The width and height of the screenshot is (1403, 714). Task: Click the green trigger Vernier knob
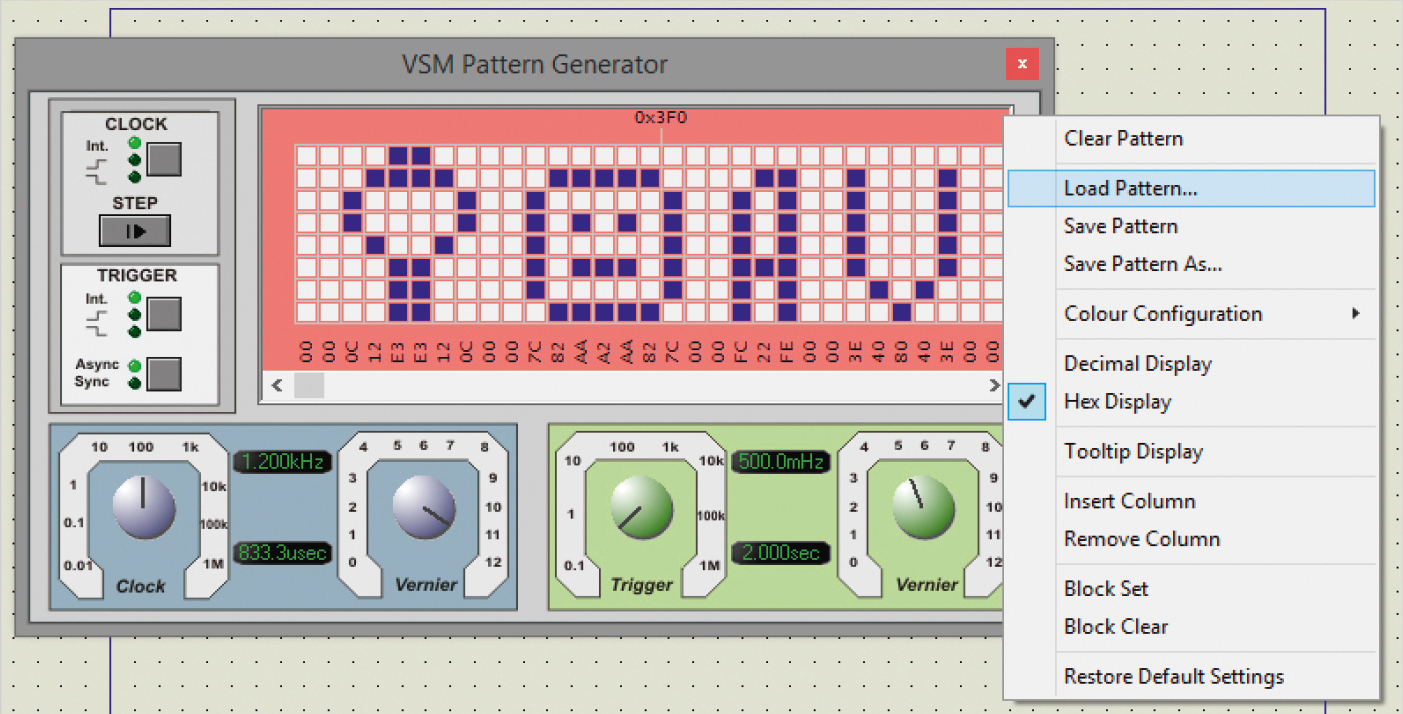tap(922, 506)
